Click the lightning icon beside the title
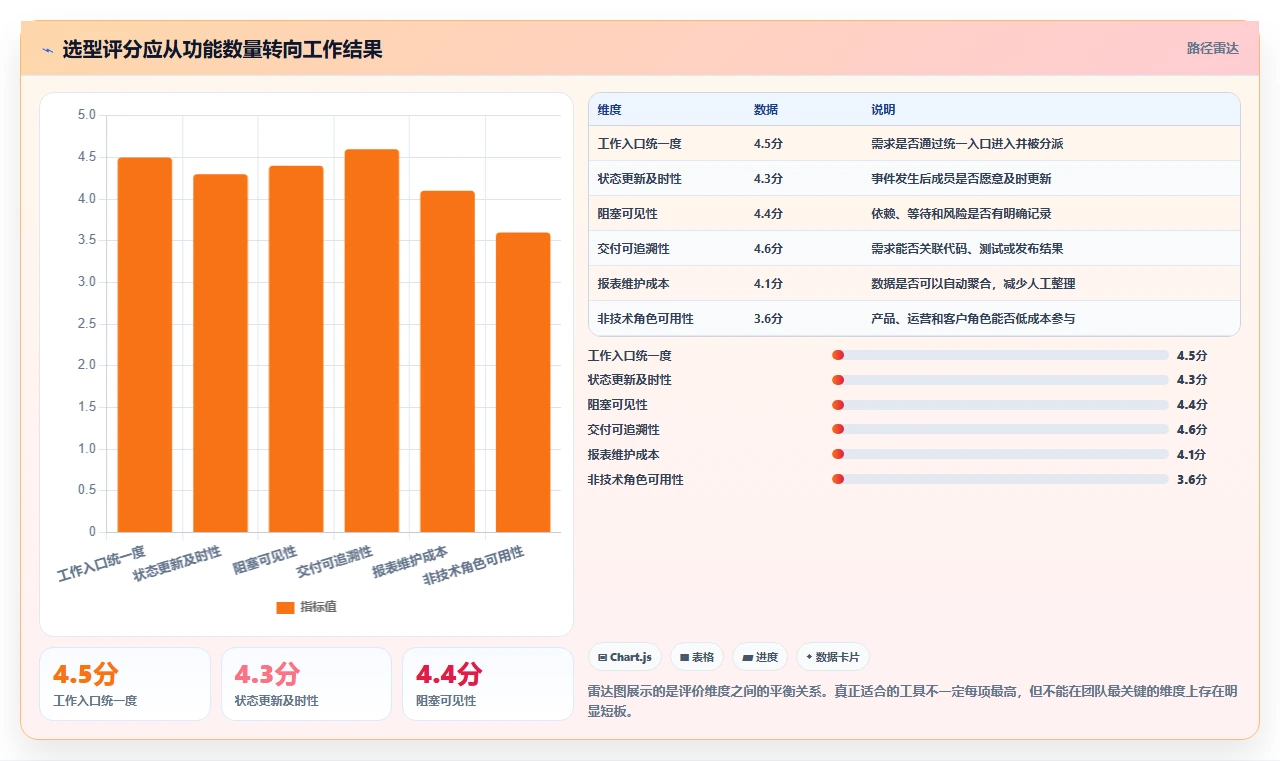1280x761 pixels. tap(48, 50)
